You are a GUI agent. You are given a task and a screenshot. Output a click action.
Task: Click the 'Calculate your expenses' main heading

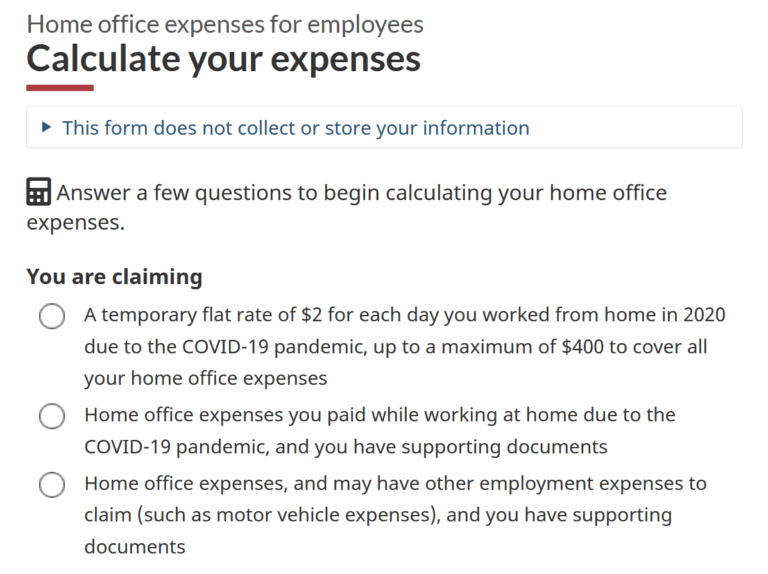pyautogui.click(x=223, y=59)
